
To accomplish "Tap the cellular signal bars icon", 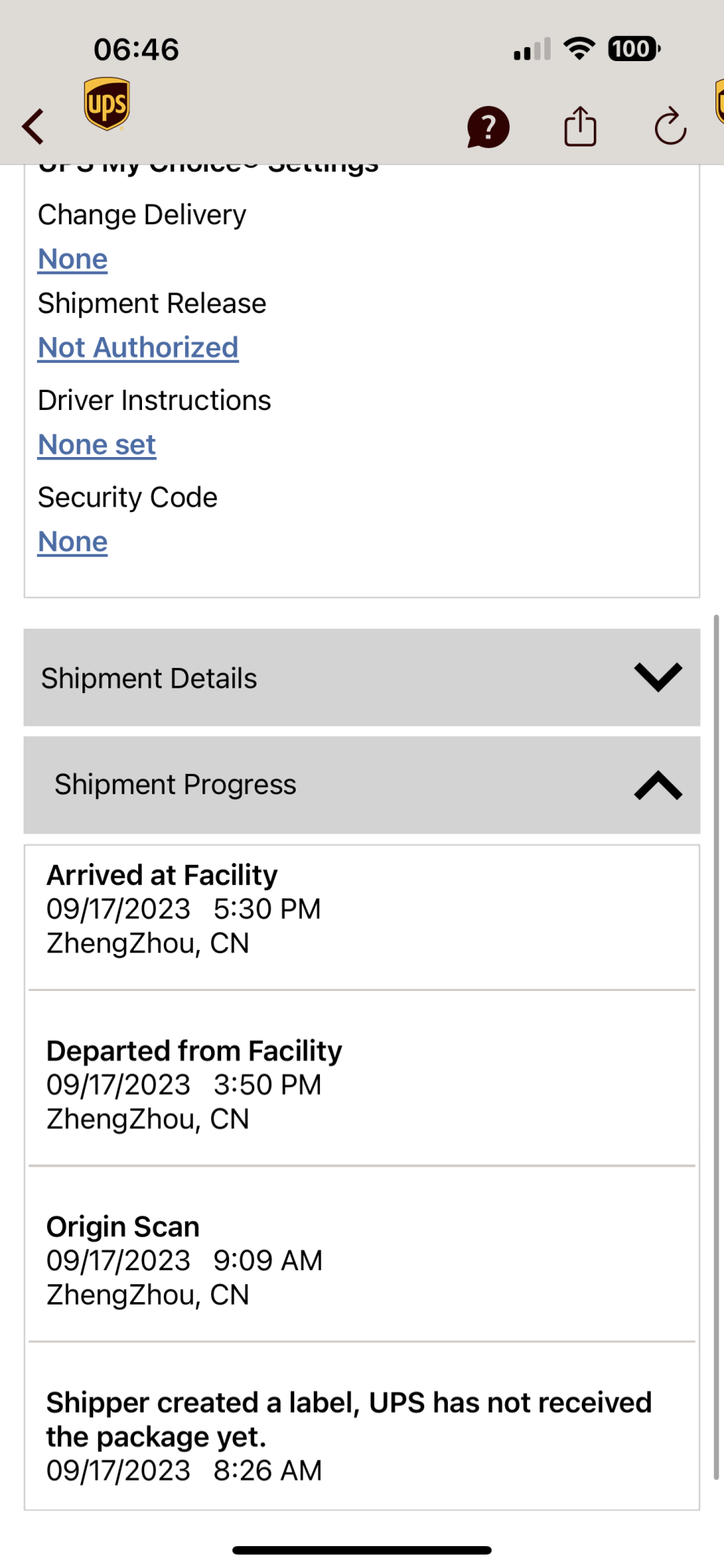I will 532,49.
